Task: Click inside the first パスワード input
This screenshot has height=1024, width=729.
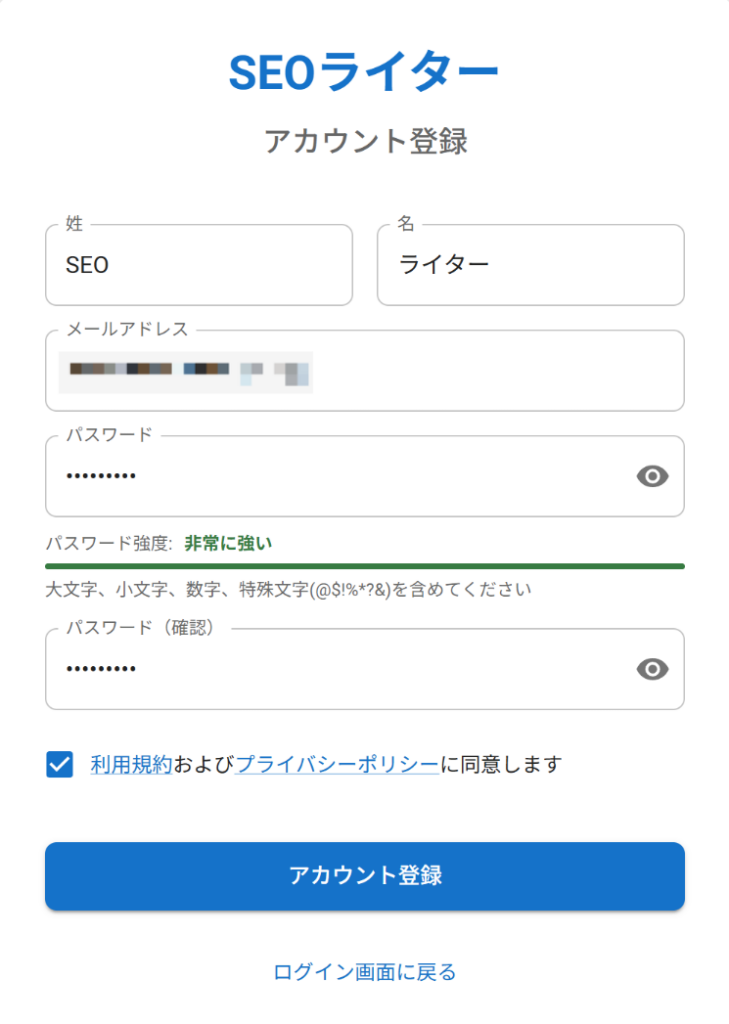Action: tap(330, 477)
